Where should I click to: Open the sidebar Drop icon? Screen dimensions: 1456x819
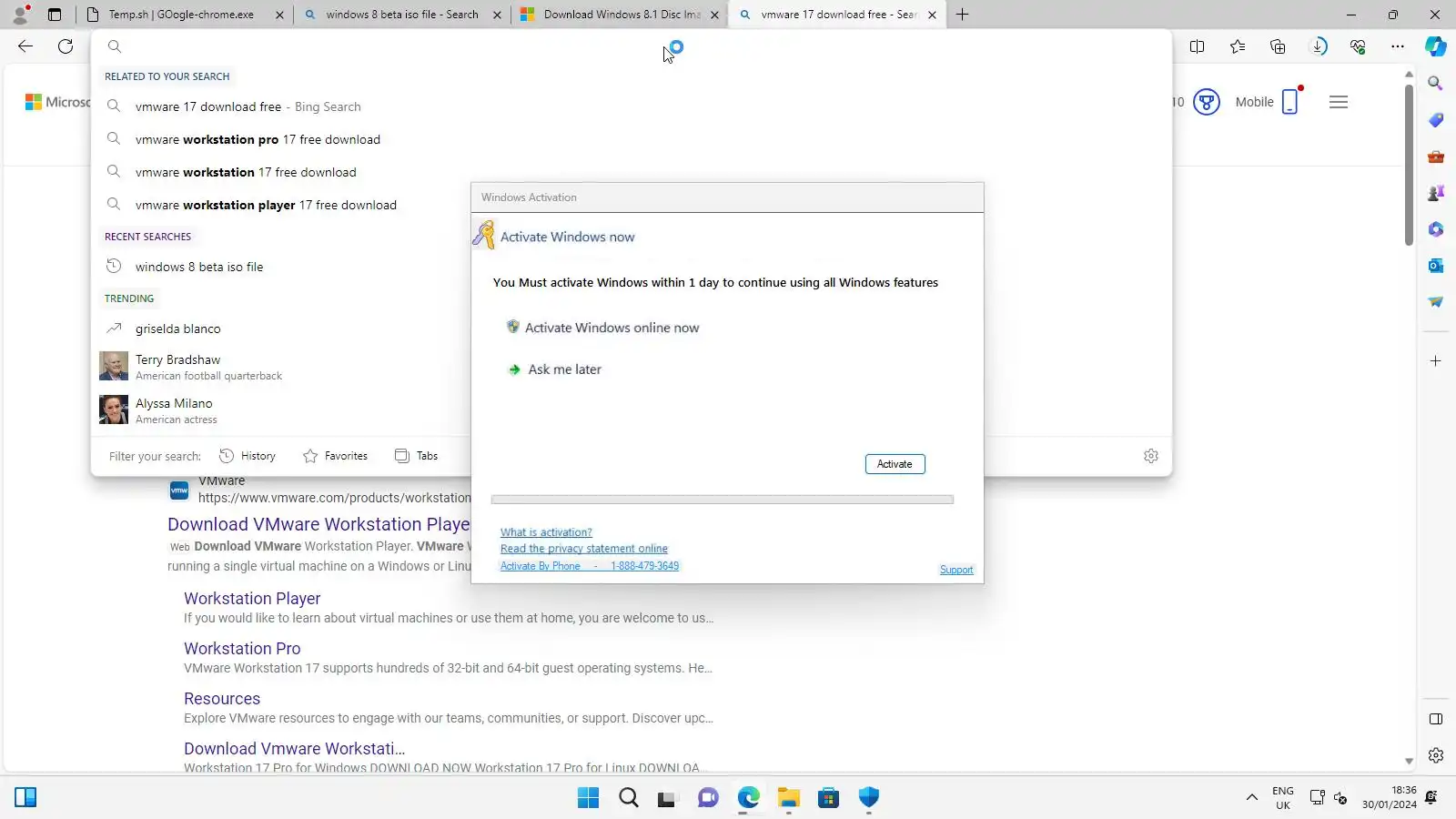pyautogui.click(x=1436, y=302)
